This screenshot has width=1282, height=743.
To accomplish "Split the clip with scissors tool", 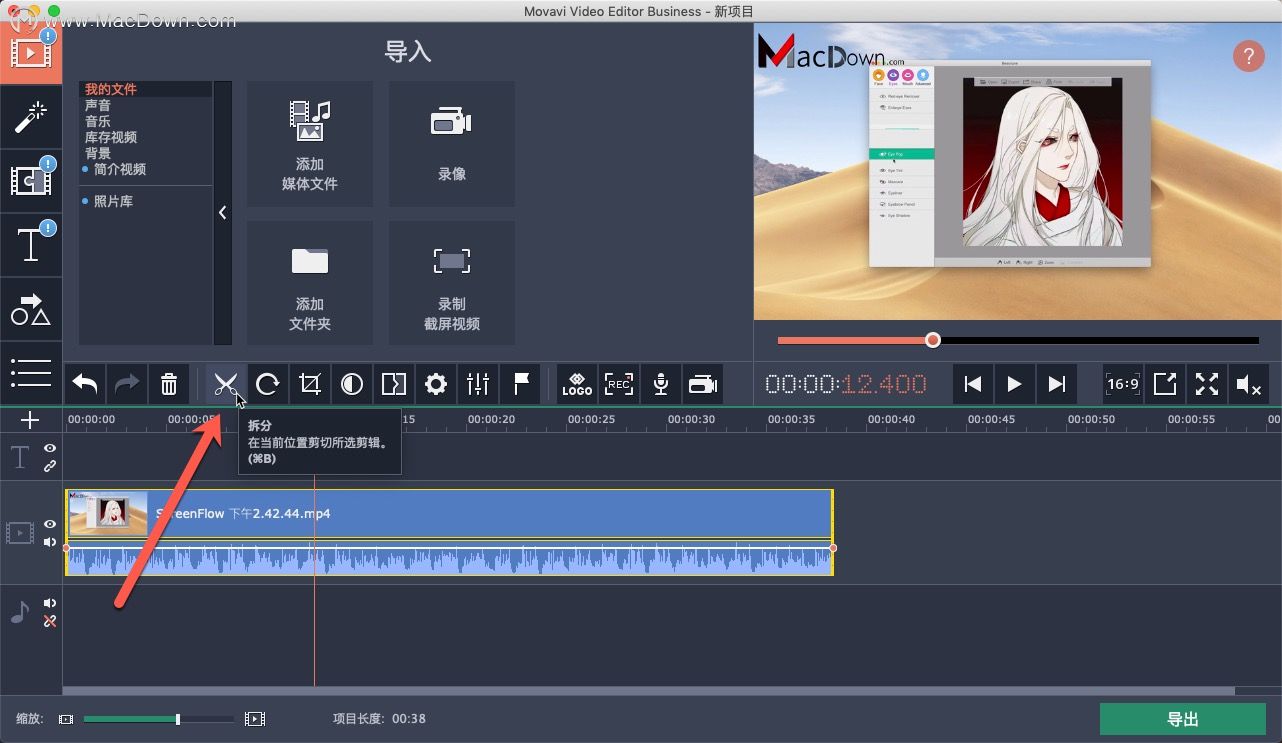I will pos(225,384).
